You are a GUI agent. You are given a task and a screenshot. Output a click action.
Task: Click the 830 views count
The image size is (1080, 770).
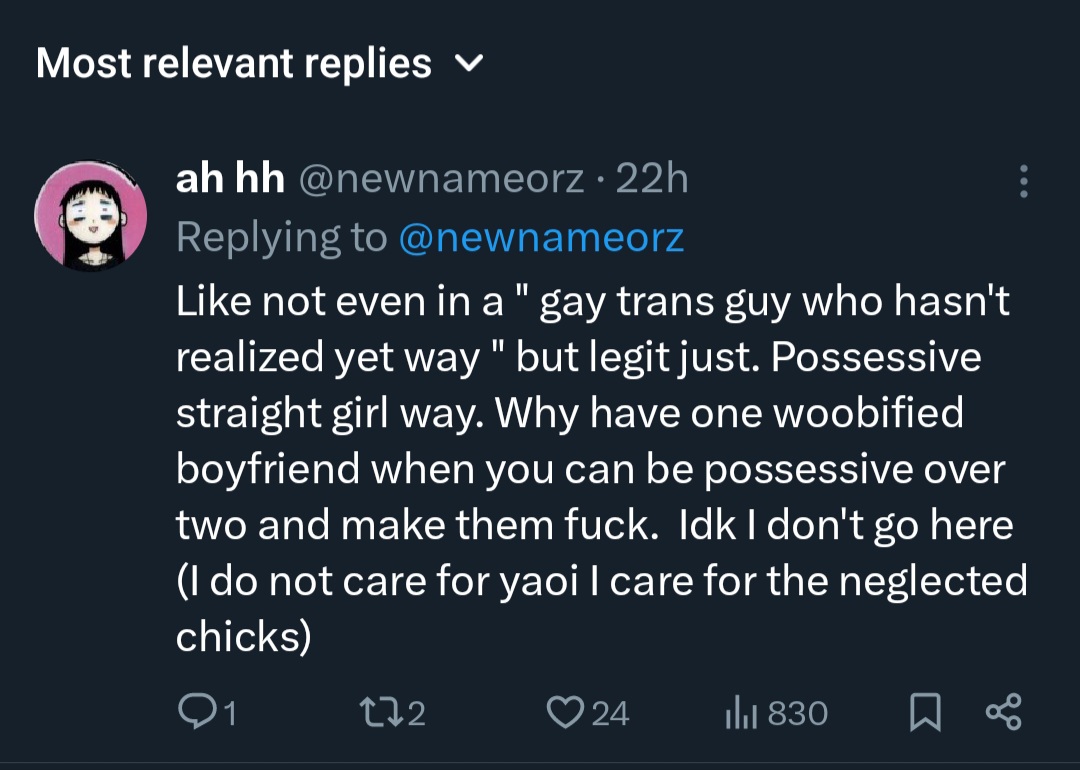pos(797,713)
